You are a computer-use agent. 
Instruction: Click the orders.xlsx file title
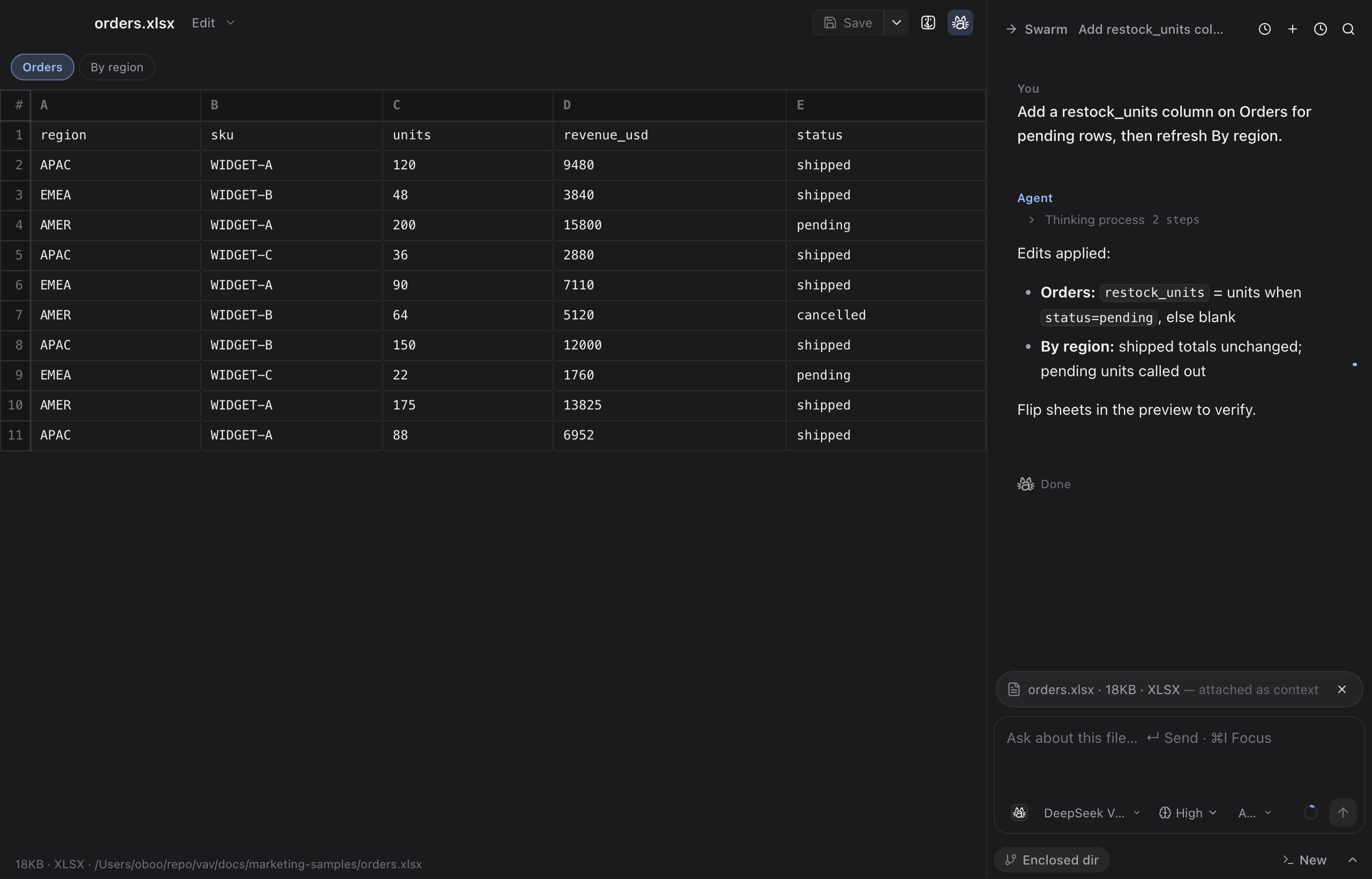[x=134, y=23]
